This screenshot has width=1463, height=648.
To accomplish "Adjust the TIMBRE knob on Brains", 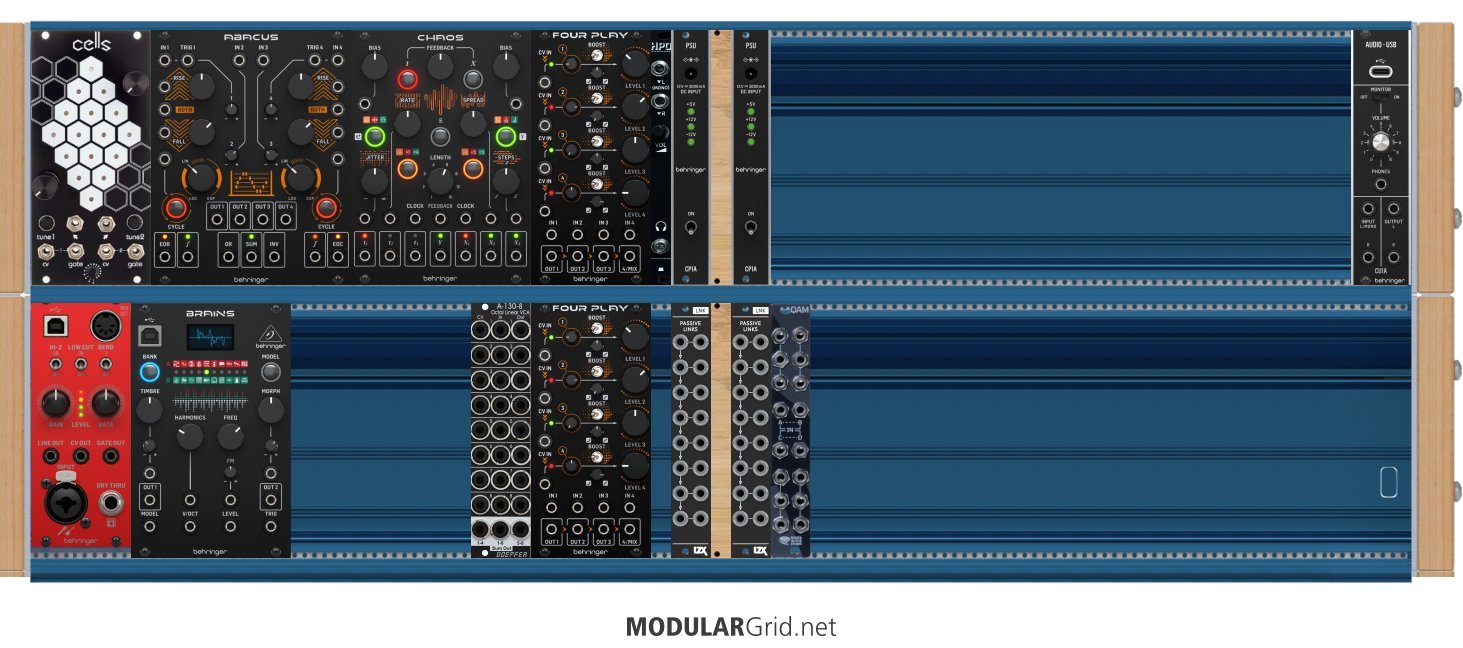I will coord(149,410).
